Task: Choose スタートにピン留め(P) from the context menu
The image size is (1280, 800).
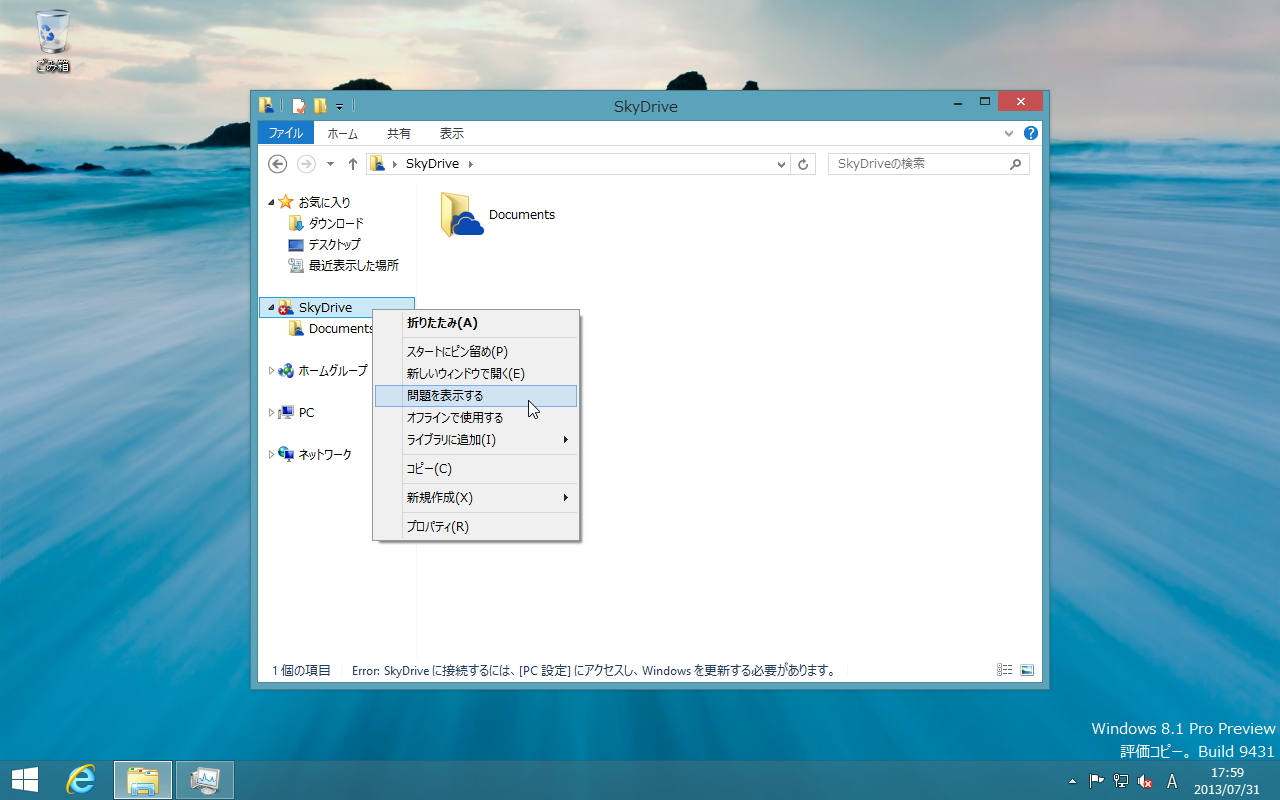Action: [476, 352]
